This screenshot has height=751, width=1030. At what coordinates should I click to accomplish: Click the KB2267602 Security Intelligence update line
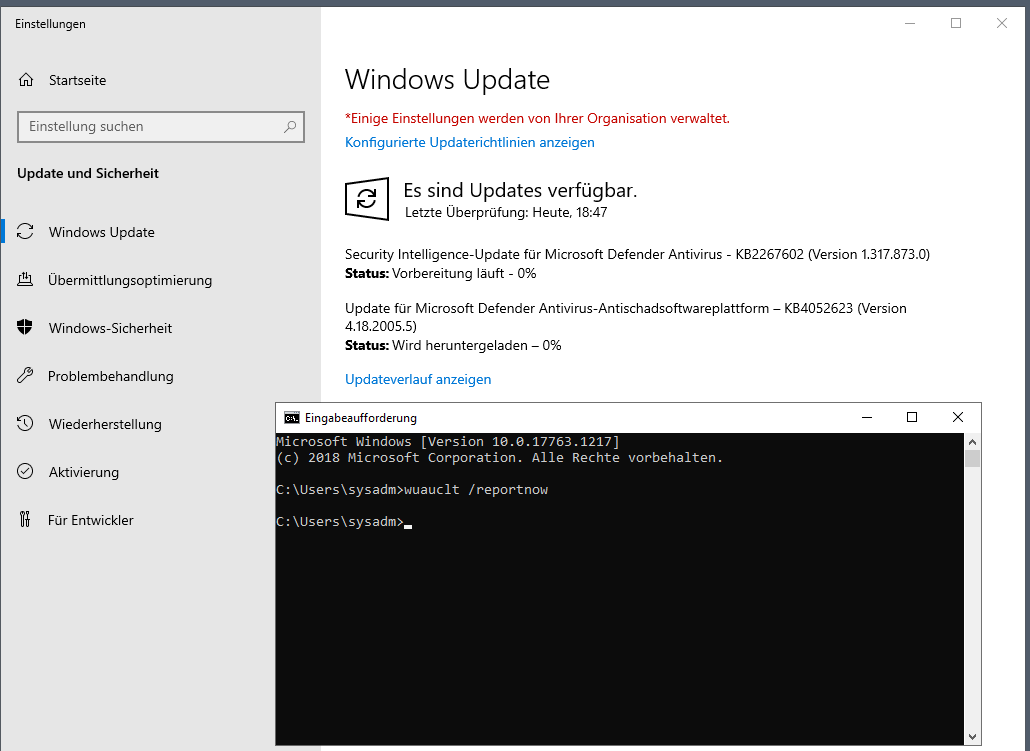637,254
